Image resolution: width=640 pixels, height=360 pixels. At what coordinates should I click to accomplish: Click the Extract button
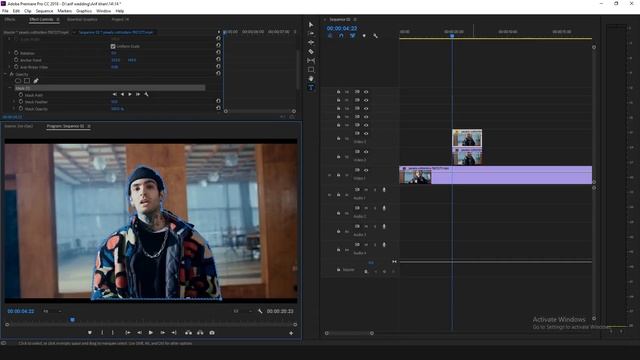tap(200, 333)
